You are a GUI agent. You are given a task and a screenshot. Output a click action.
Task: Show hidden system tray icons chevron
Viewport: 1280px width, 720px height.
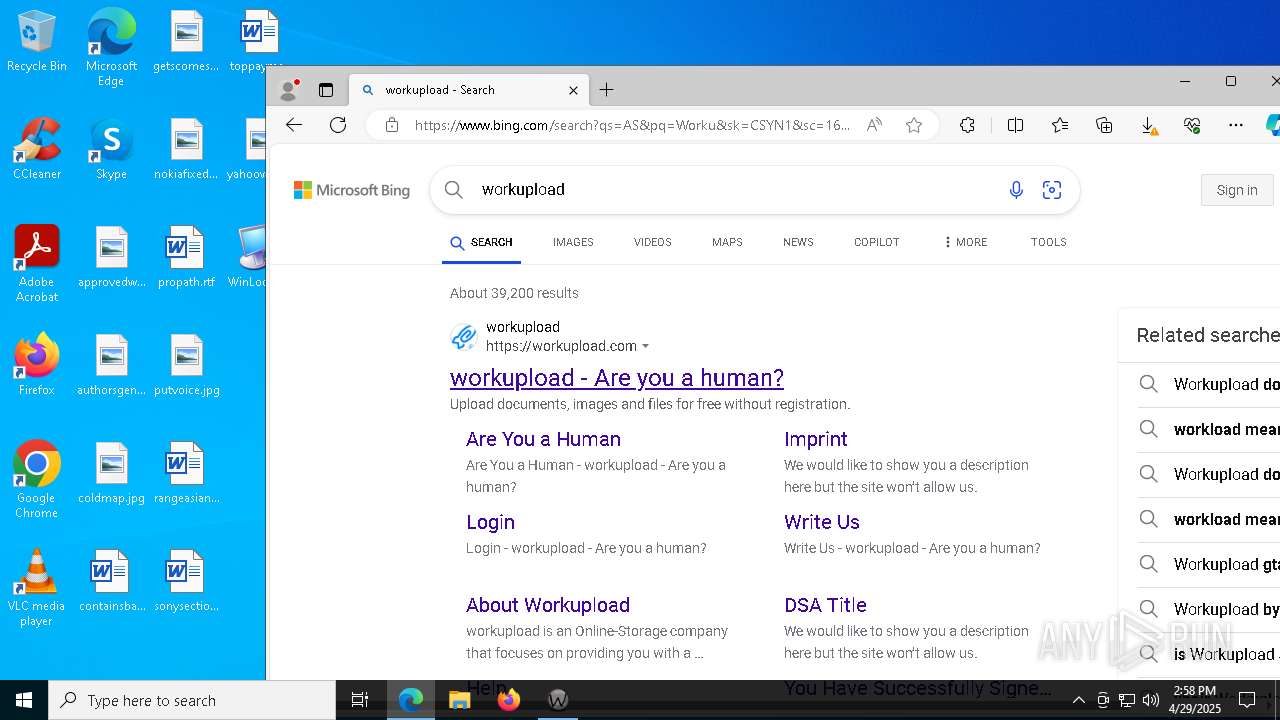pos(1078,700)
